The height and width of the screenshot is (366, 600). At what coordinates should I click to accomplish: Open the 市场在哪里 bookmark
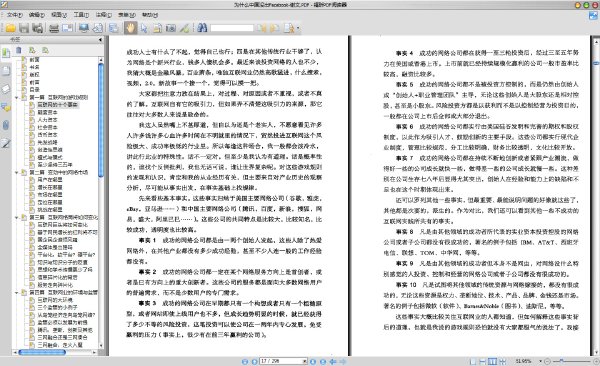coord(50,195)
